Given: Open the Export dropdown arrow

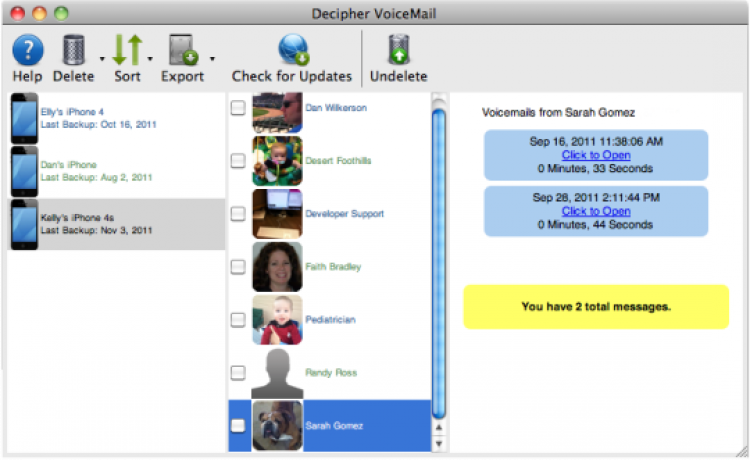Looking at the screenshot, I should 212,59.
